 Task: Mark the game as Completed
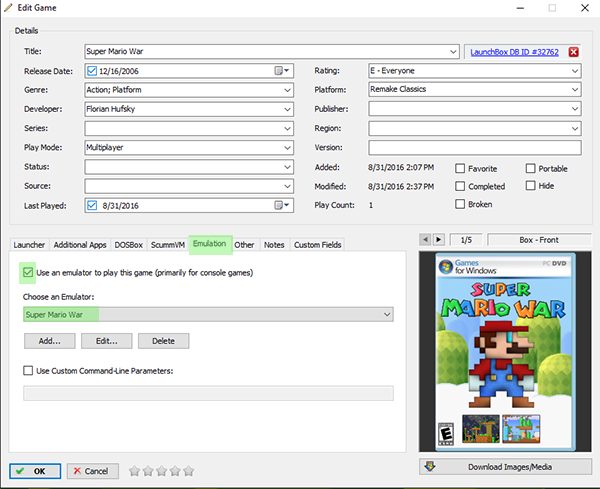pos(460,186)
